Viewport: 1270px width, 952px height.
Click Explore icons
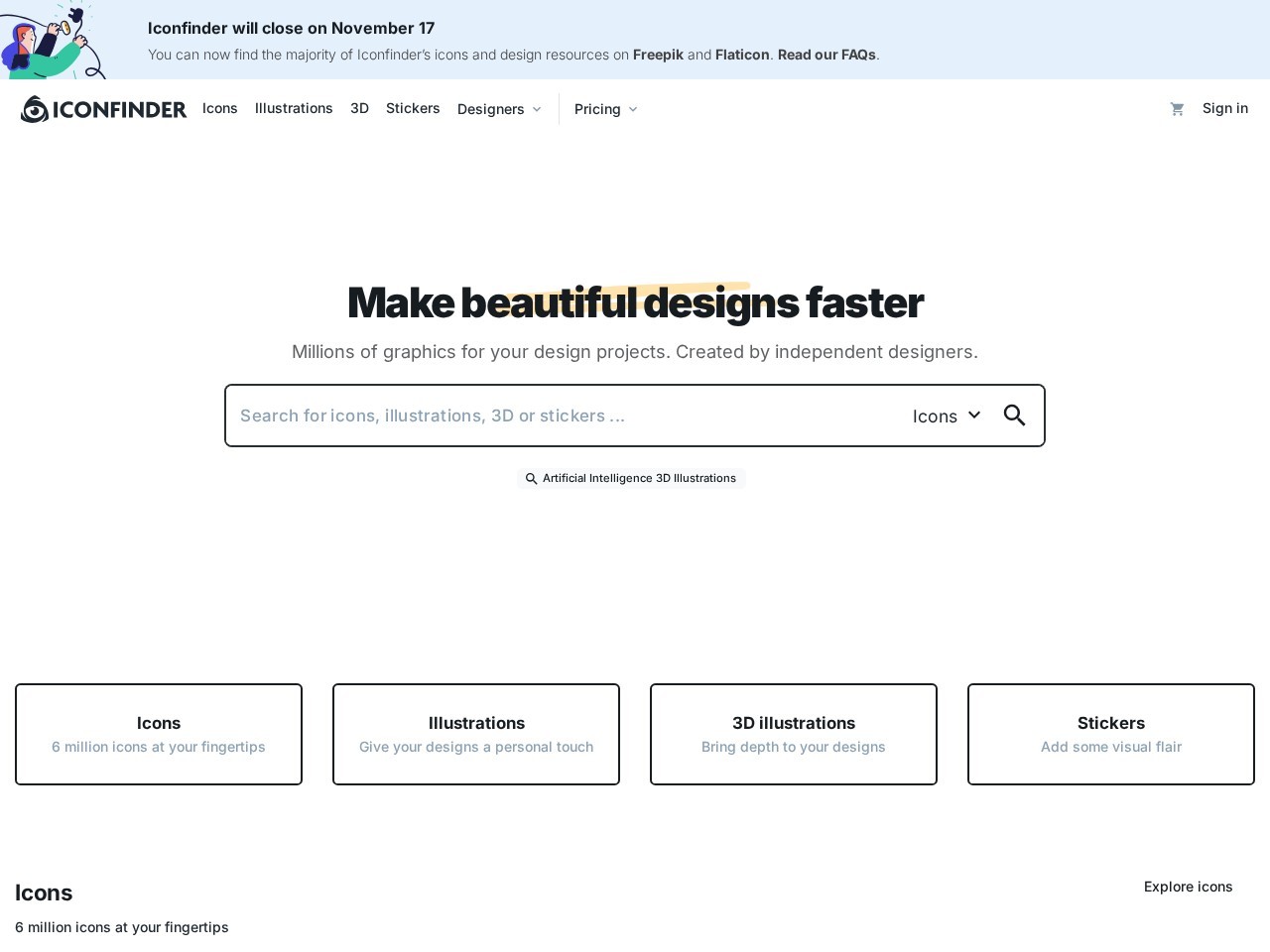tap(1188, 887)
